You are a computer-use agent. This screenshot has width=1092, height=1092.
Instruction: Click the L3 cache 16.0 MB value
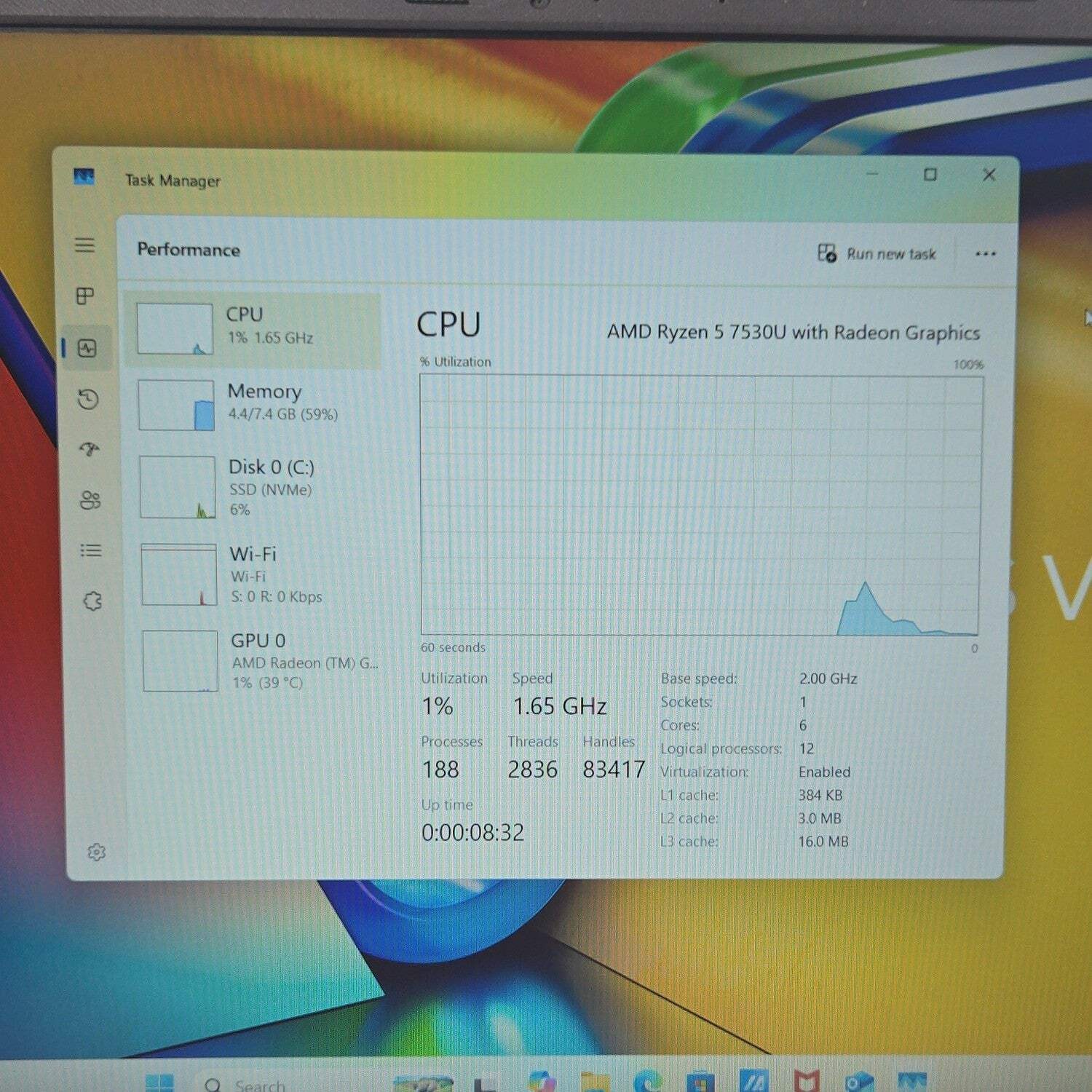point(823,842)
